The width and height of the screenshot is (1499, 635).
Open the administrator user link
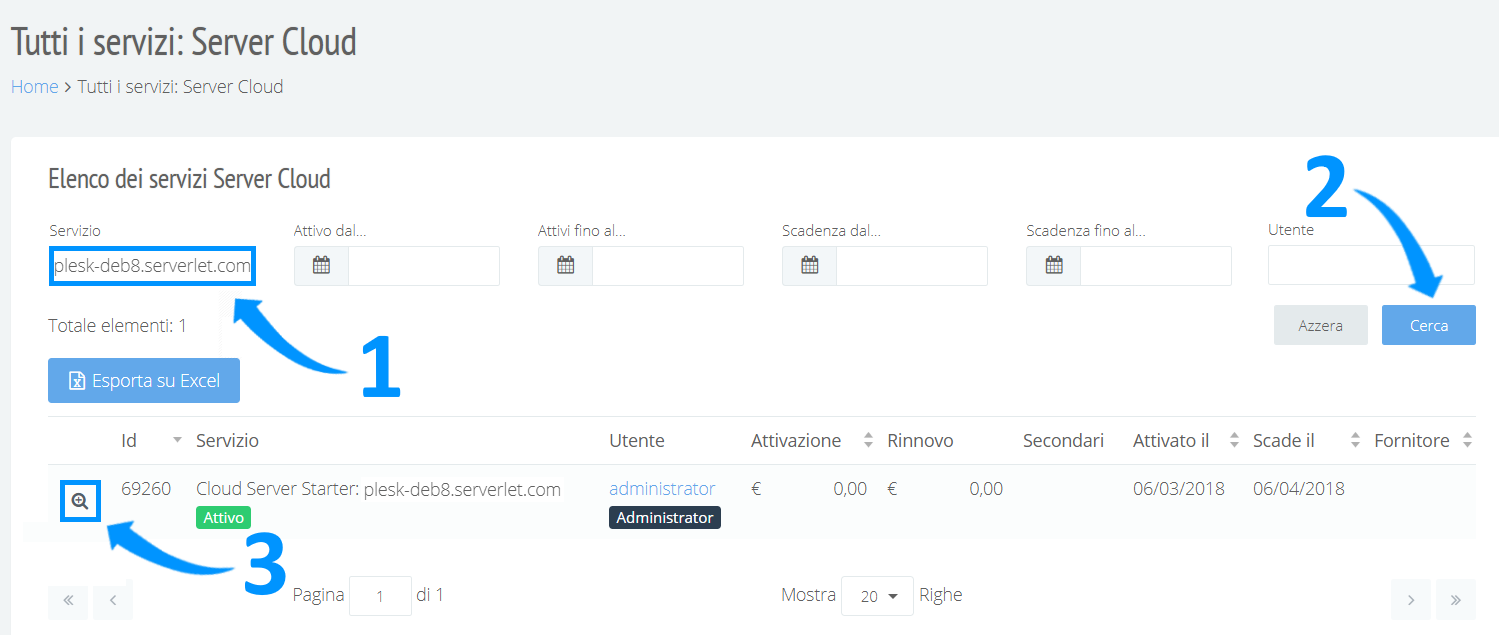[662, 489]
